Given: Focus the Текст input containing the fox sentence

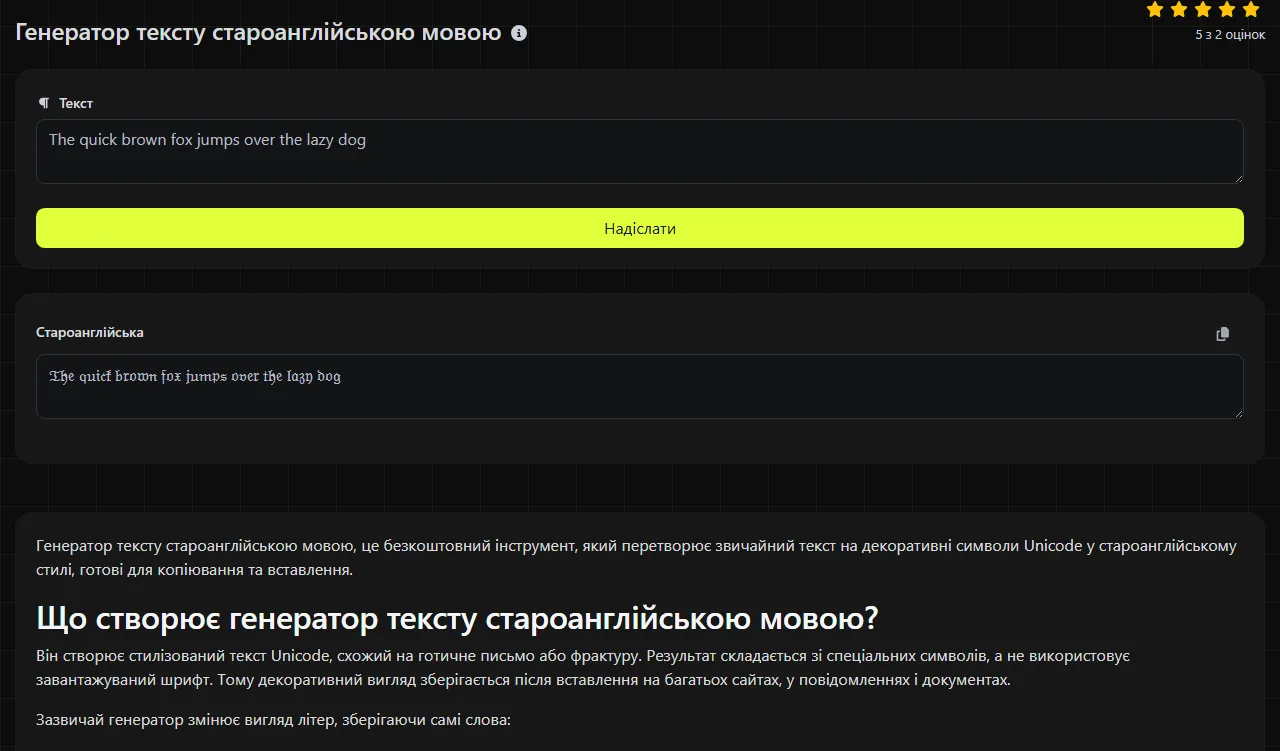Looking at the screenshot, I should 640,151.
